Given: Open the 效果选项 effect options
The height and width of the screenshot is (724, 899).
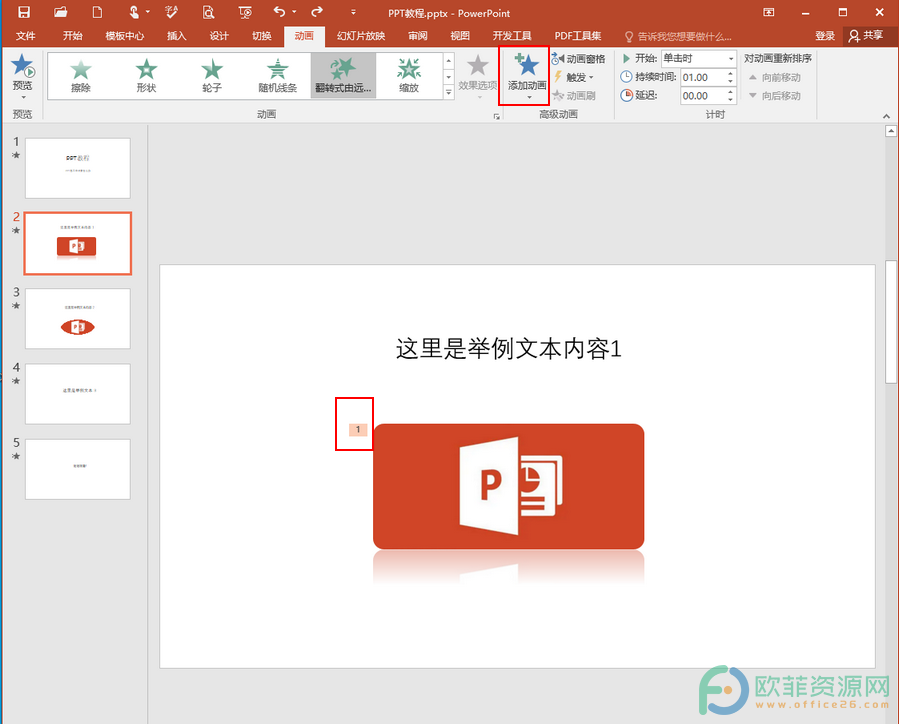Looking at the screenshot, I should (478, 76).
